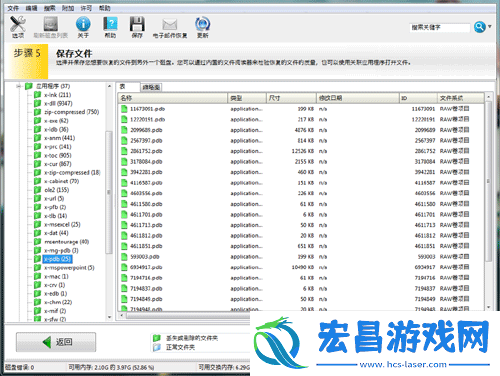Click folder icon beside x-pdb (25)
The image size is (500, 376).
[38, 259]
